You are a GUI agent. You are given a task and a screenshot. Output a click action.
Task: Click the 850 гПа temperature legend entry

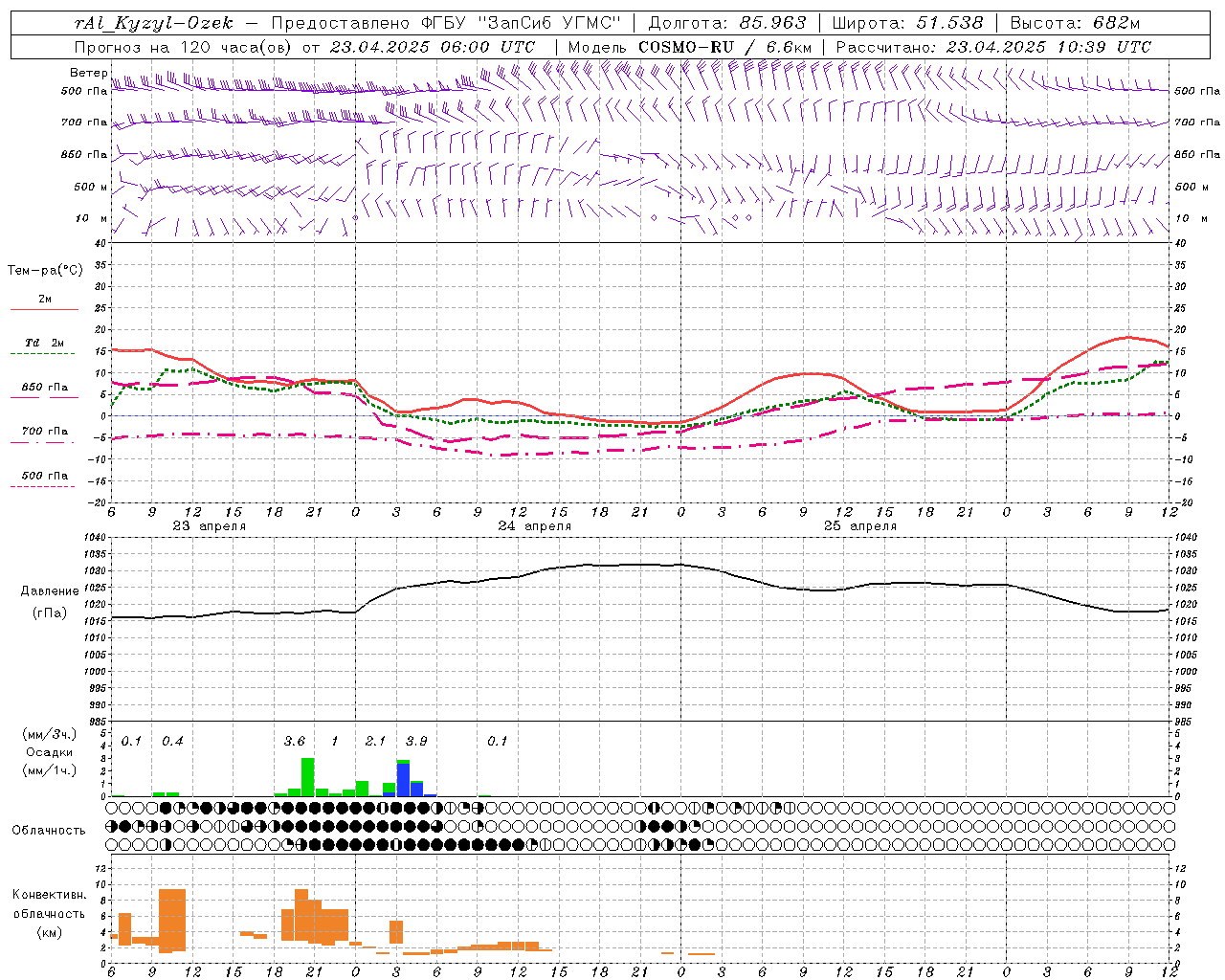(44, 388)
